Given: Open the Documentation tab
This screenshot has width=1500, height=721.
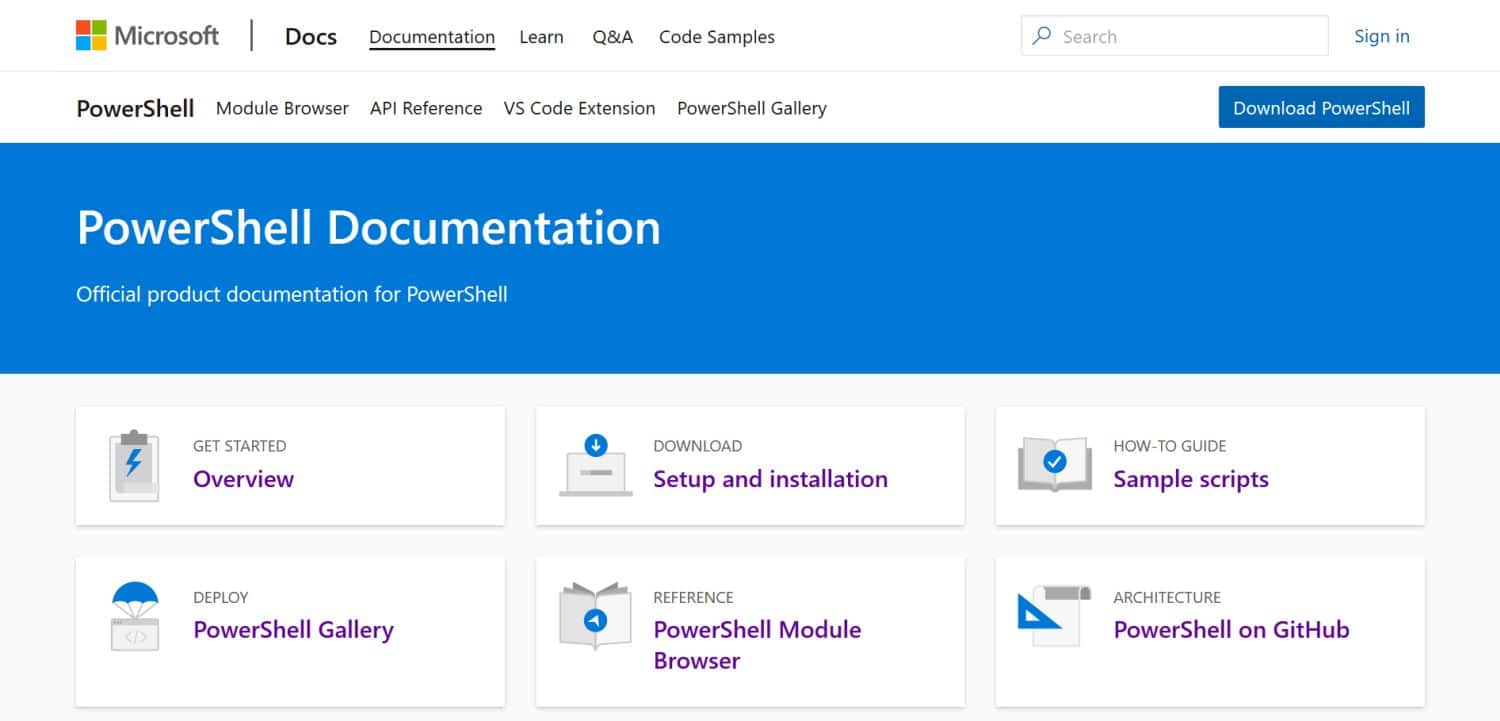Looking at the screenshot, I should click(x=431, y=37).
